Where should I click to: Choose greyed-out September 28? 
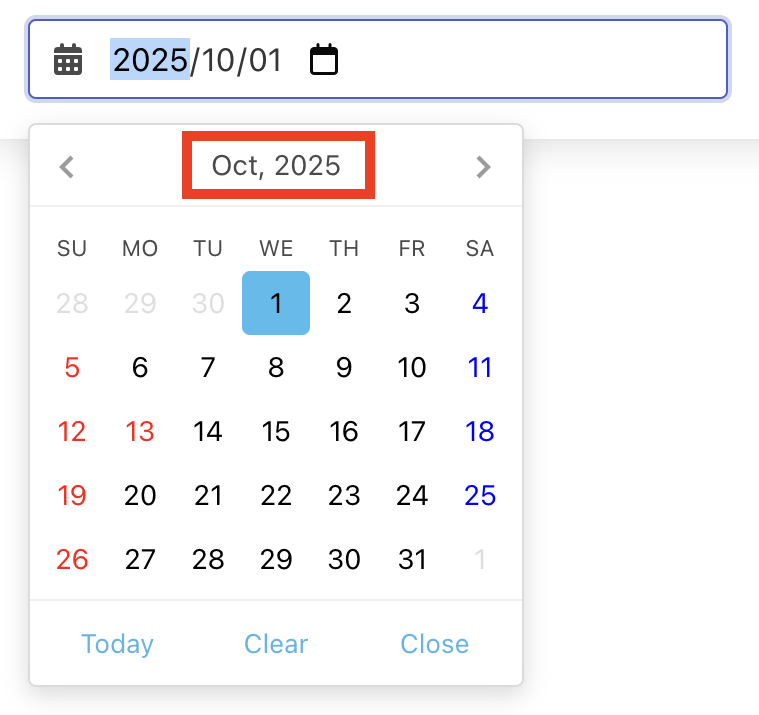tap(72, 303)
